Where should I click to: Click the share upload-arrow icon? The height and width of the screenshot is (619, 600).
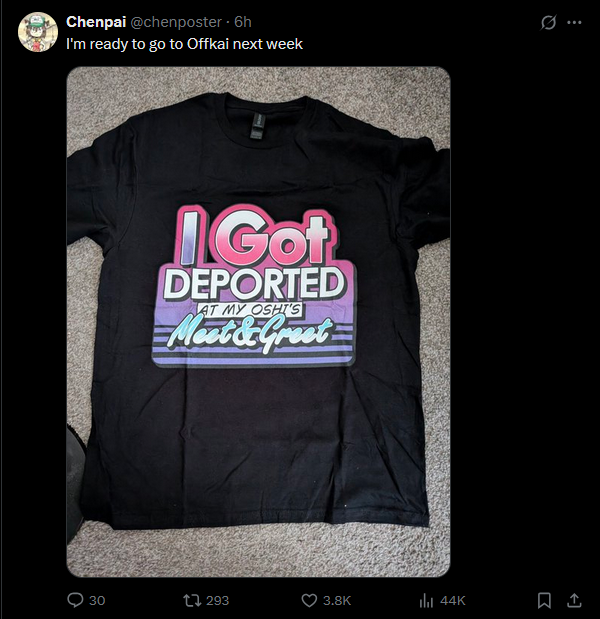(x=574, y=600)
